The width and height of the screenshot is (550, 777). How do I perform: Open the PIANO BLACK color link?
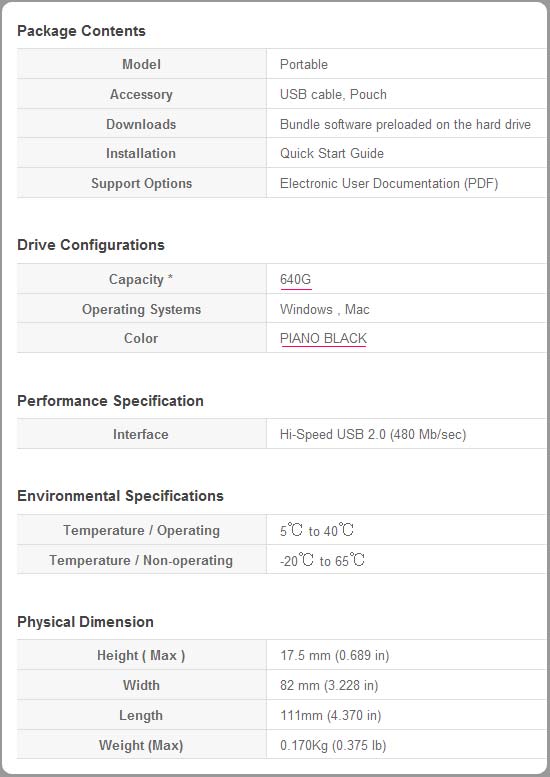point(323,338)
